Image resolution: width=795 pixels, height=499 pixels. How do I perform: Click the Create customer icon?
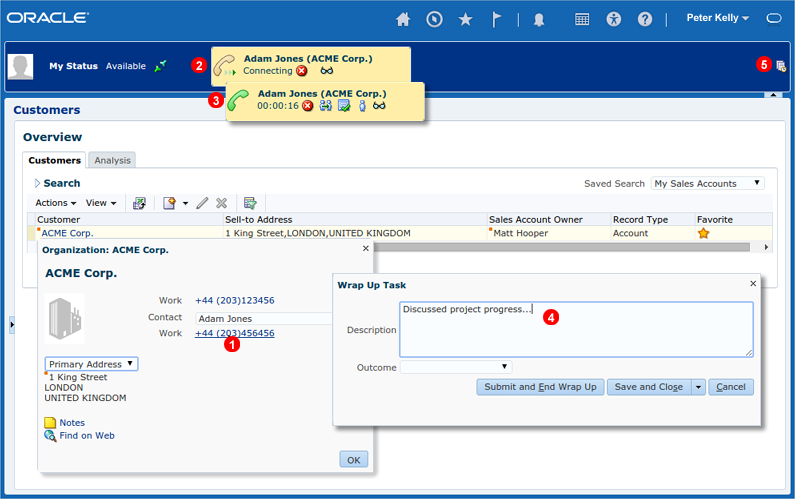click(x=169, y=203)
